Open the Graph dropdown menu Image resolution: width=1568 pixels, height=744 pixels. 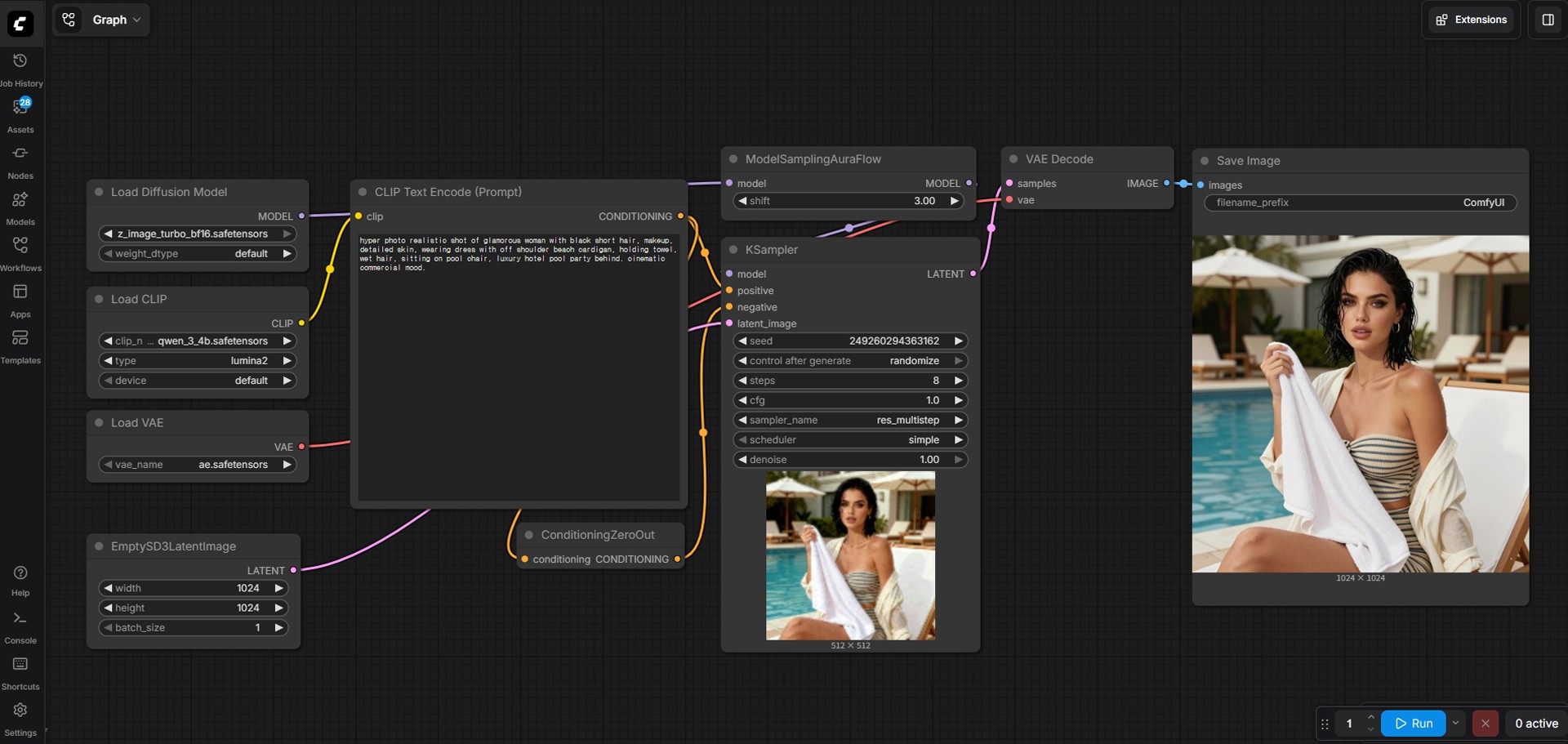pos(115,20)
